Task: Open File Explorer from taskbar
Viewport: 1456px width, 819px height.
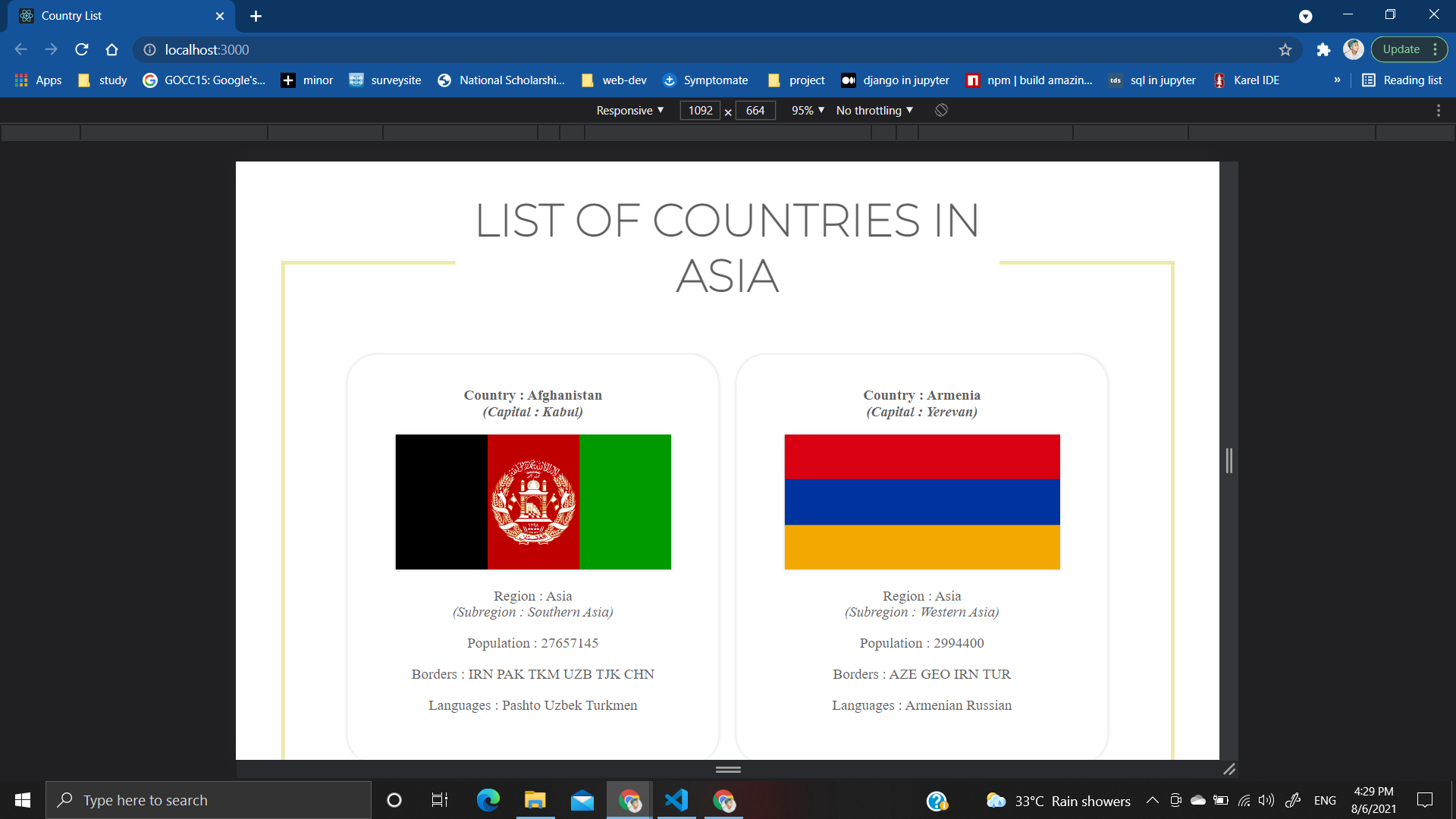Action: point(535,800)
